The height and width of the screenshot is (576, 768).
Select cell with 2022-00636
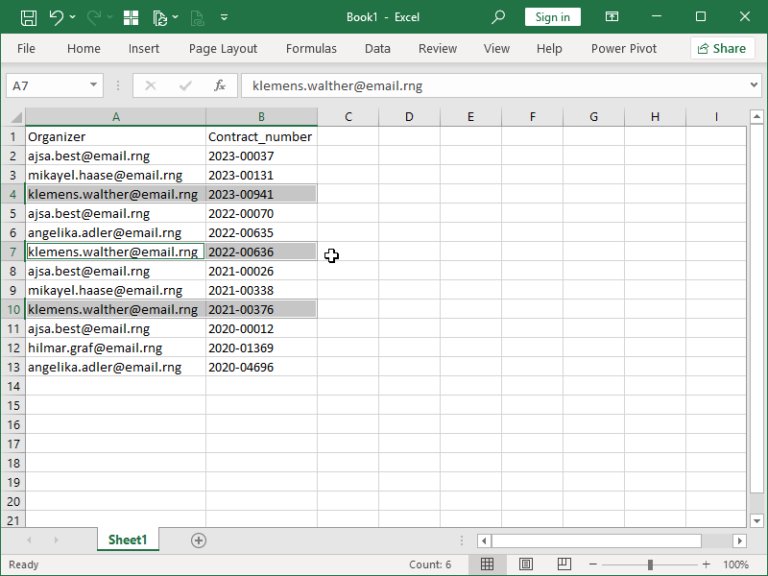261,252
